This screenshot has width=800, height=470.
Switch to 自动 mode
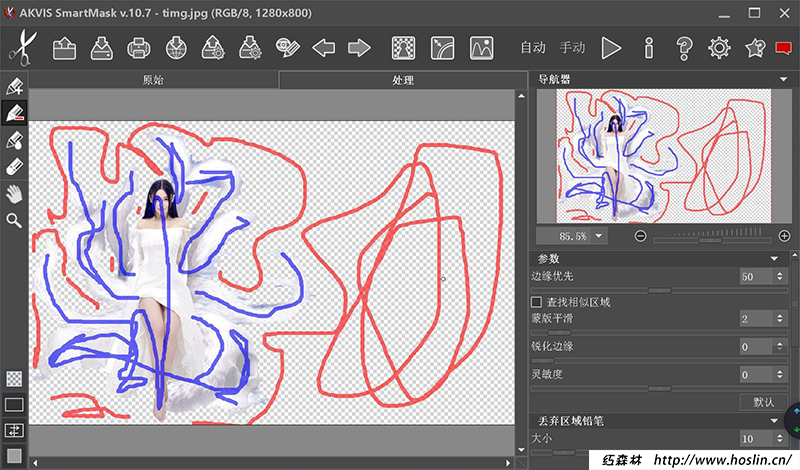[x=533, y=48]
